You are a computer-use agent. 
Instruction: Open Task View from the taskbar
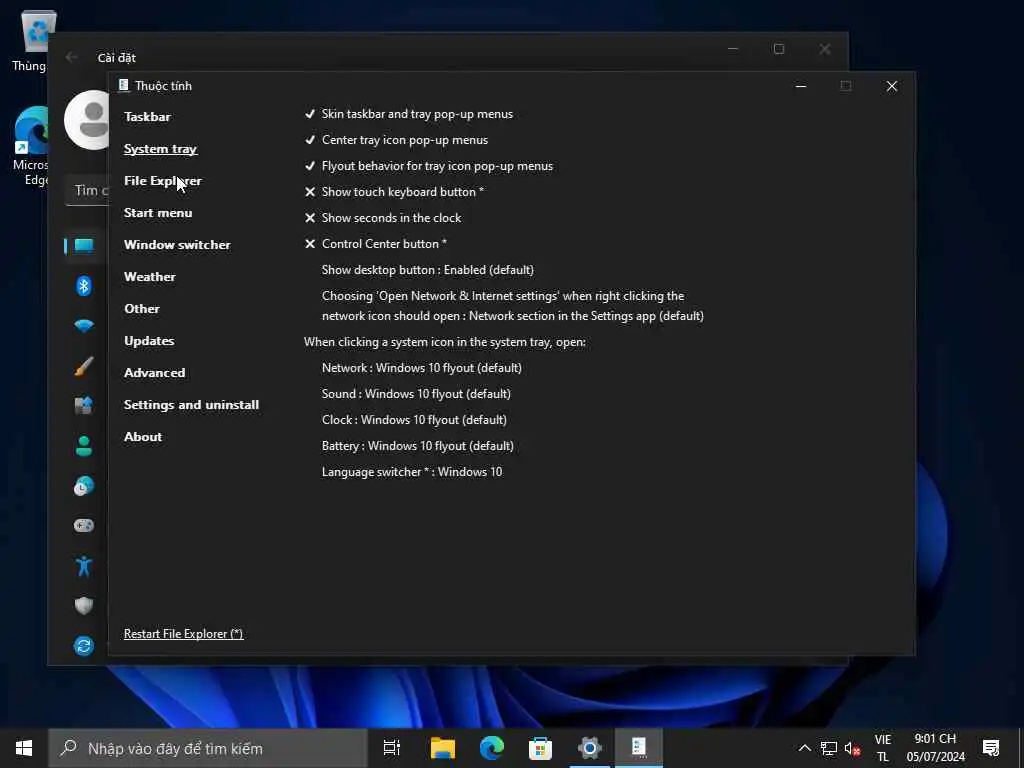(x=392, y=748)
